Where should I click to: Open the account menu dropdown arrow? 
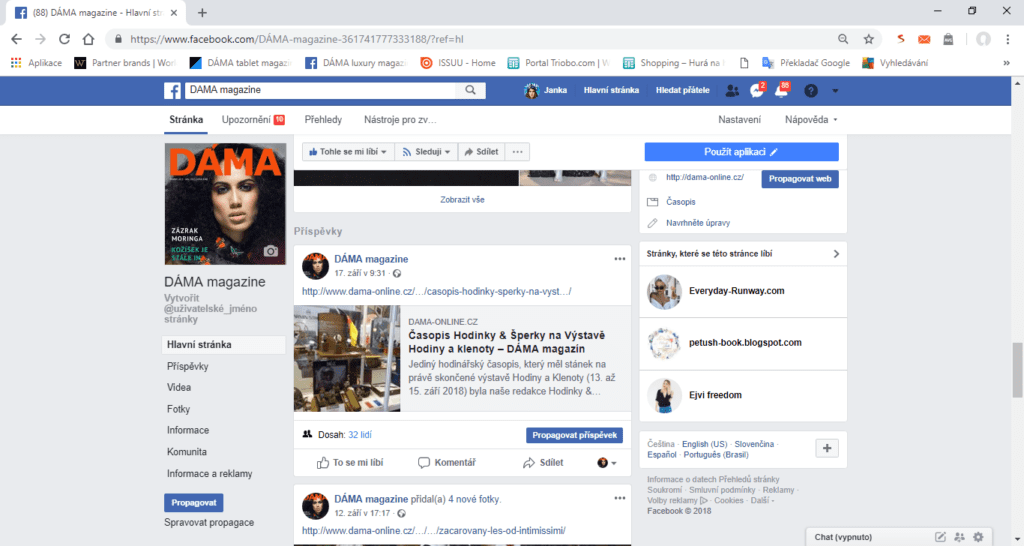pos(835,90)
